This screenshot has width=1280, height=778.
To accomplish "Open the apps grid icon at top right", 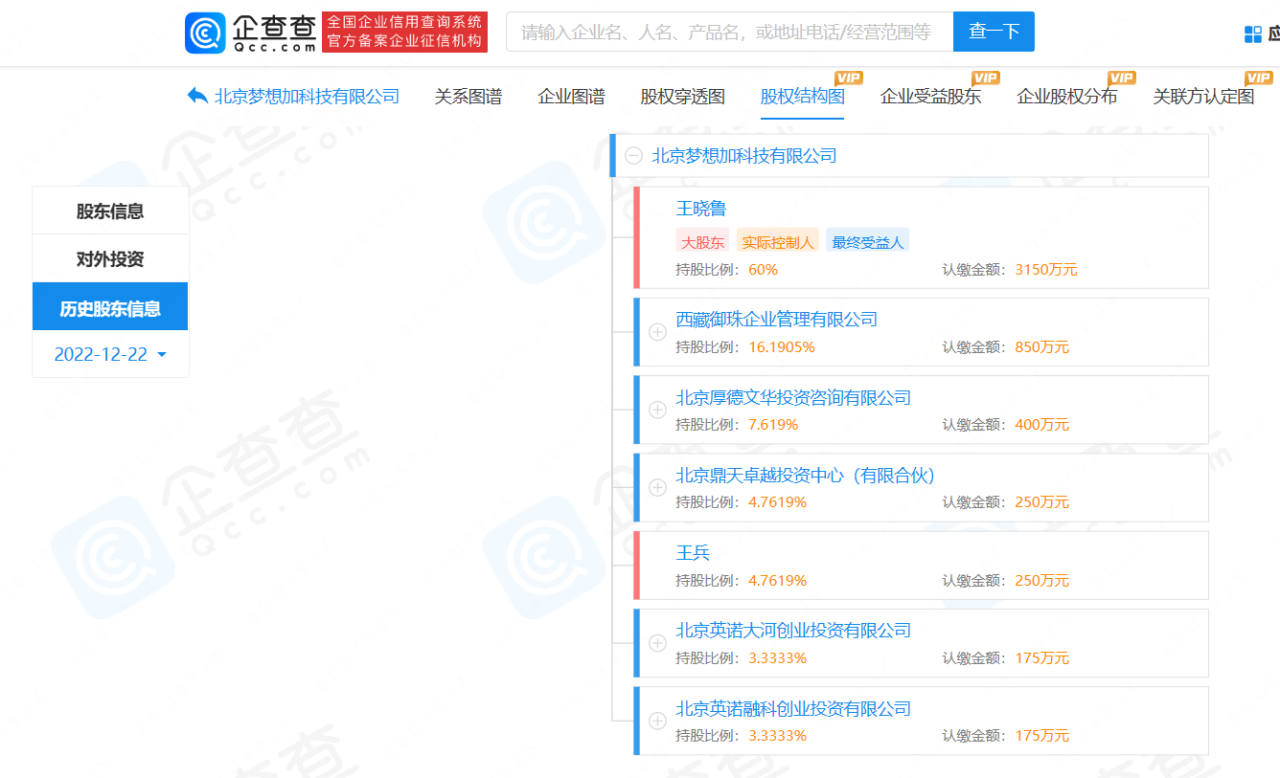I will [1253, 34].
